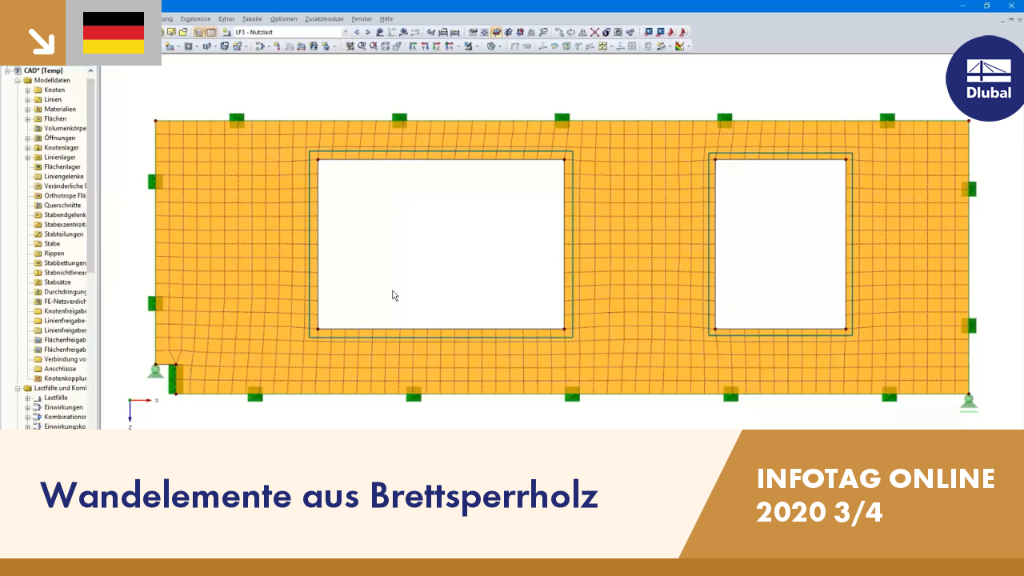The height and width of the screenshot is (576, 1024).
Task: Click the navigator panel vertical scrollbar
Action: (91, 176)
